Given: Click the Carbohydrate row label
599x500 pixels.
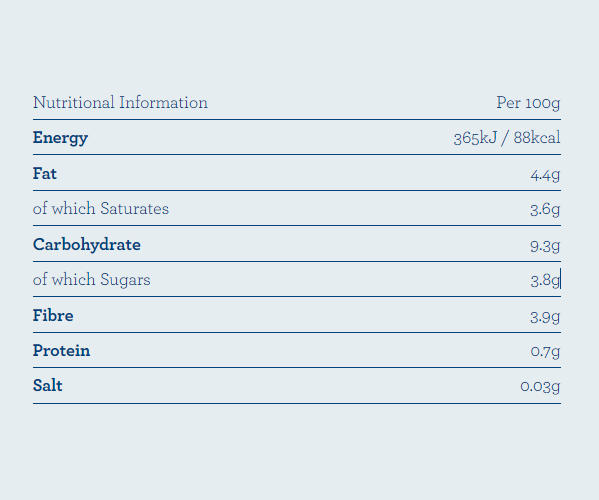Looking at the screenshot, I should [x=87, y=245].
